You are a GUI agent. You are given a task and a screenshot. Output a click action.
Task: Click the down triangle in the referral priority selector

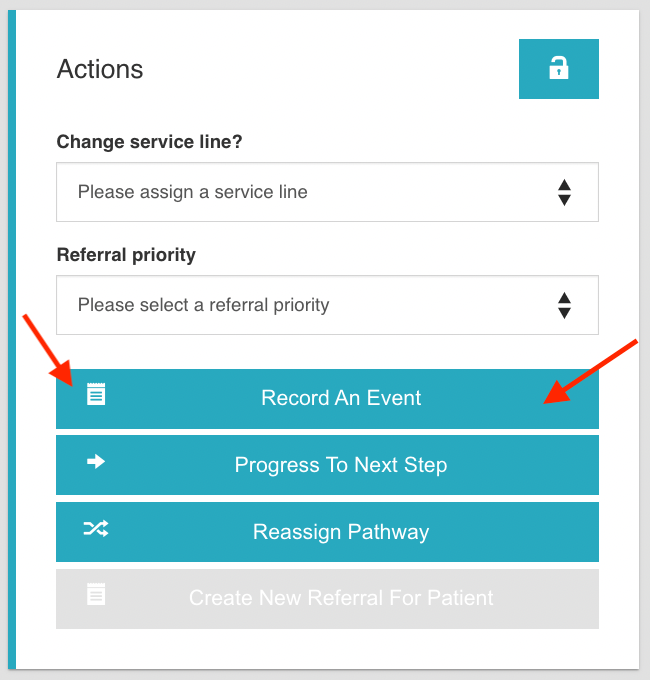click(x=564, y=313)
